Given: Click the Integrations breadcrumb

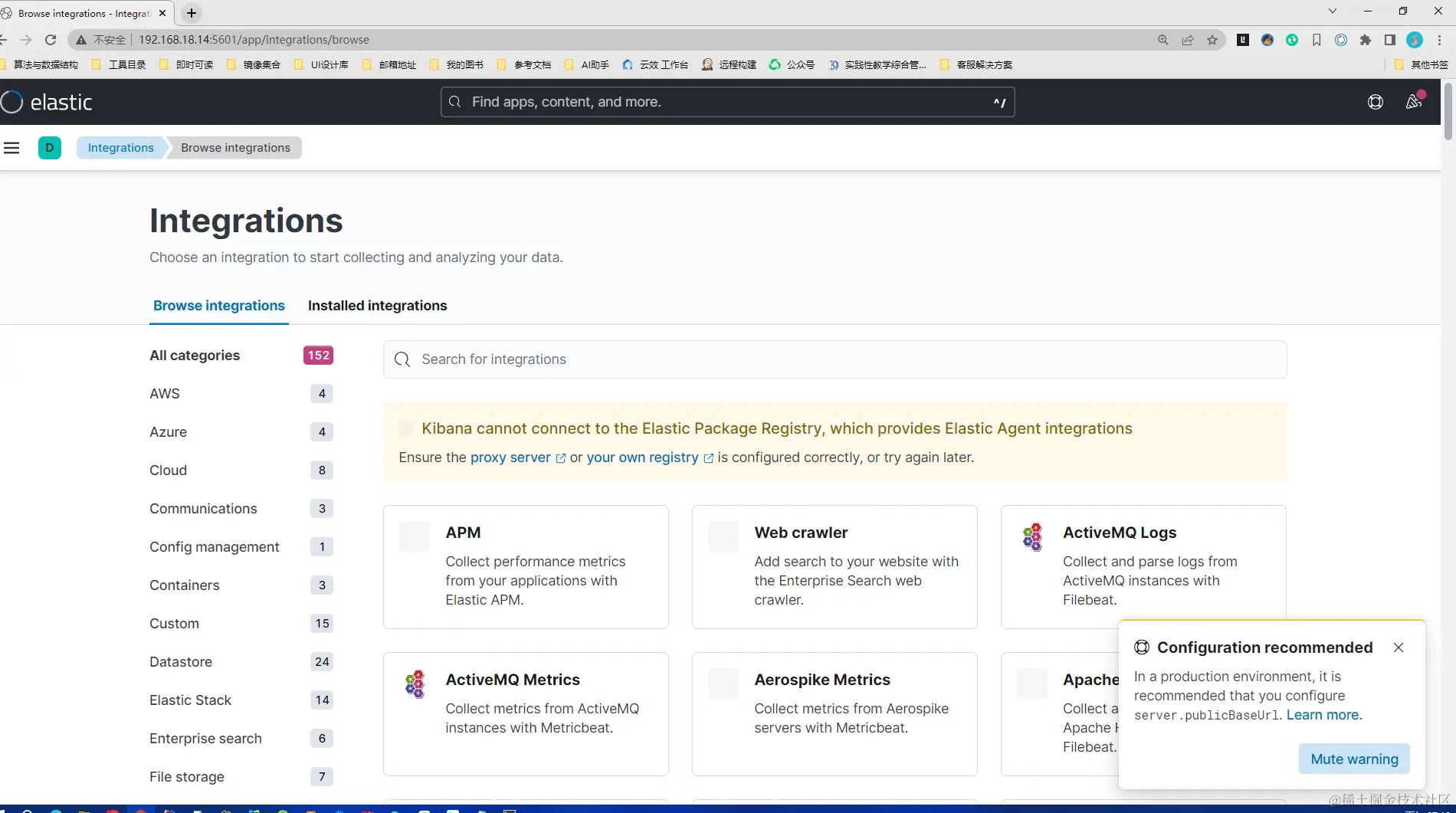Looking at the screenshot, I should 121,148.
